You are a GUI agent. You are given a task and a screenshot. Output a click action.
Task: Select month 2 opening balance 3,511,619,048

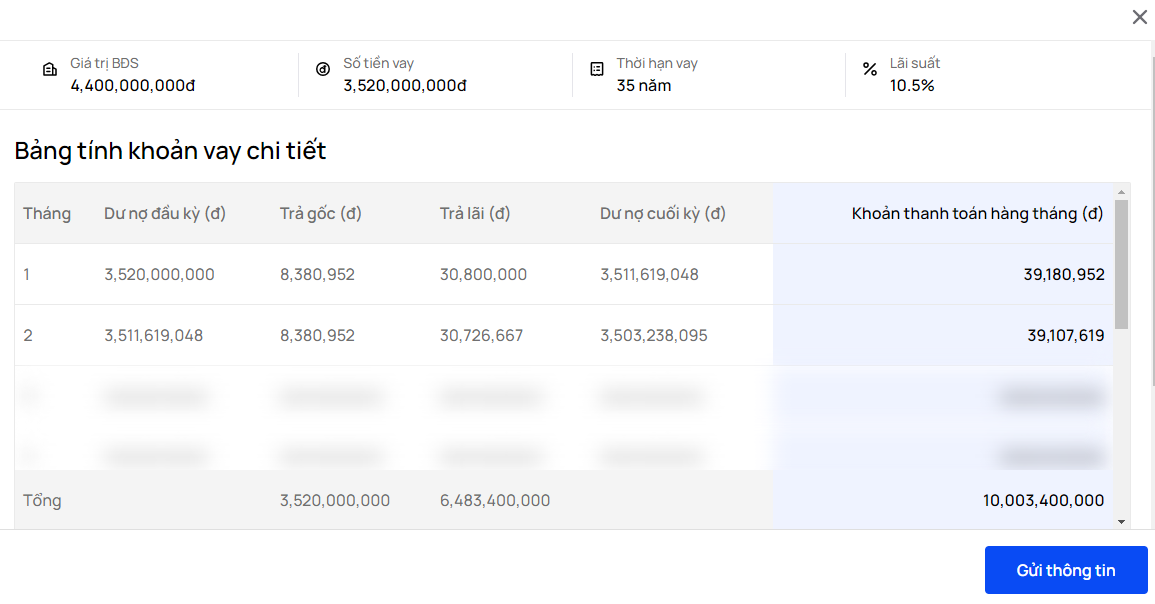153,336
